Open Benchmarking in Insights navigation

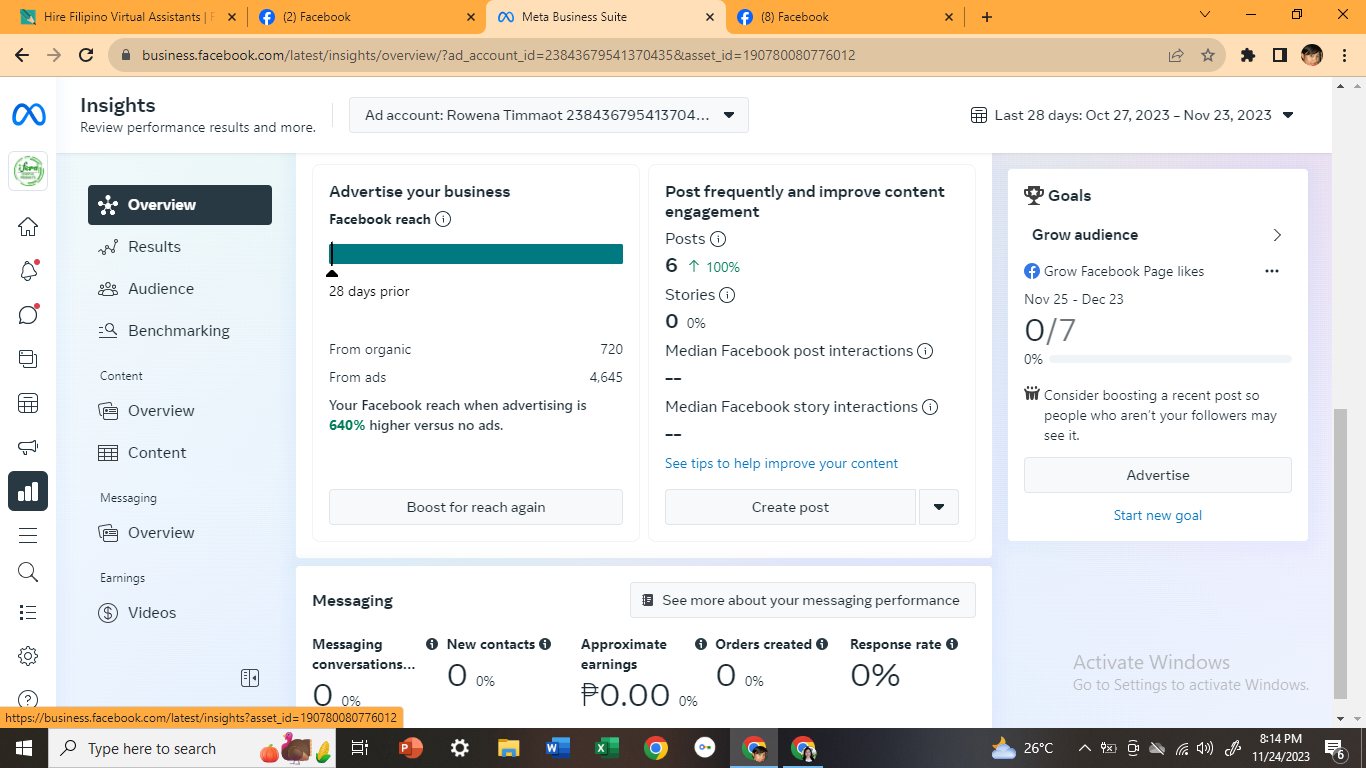tap(180, 331)
